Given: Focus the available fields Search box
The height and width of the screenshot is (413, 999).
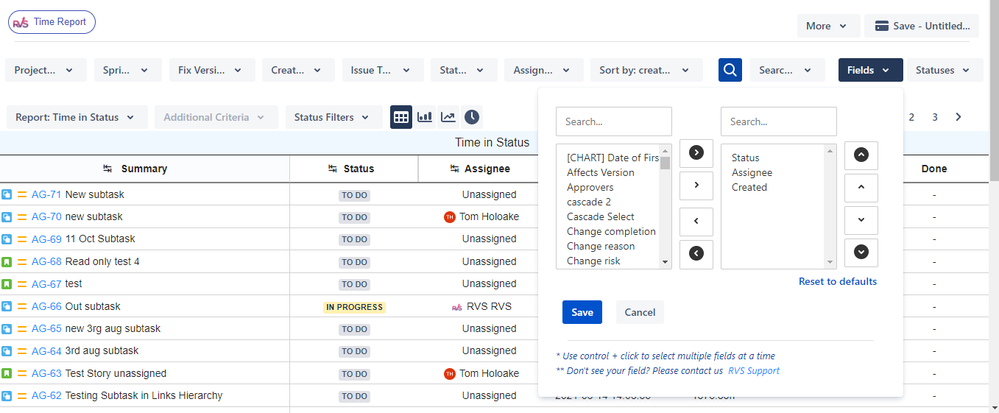Looking at the screenshot, I should 614,121.
